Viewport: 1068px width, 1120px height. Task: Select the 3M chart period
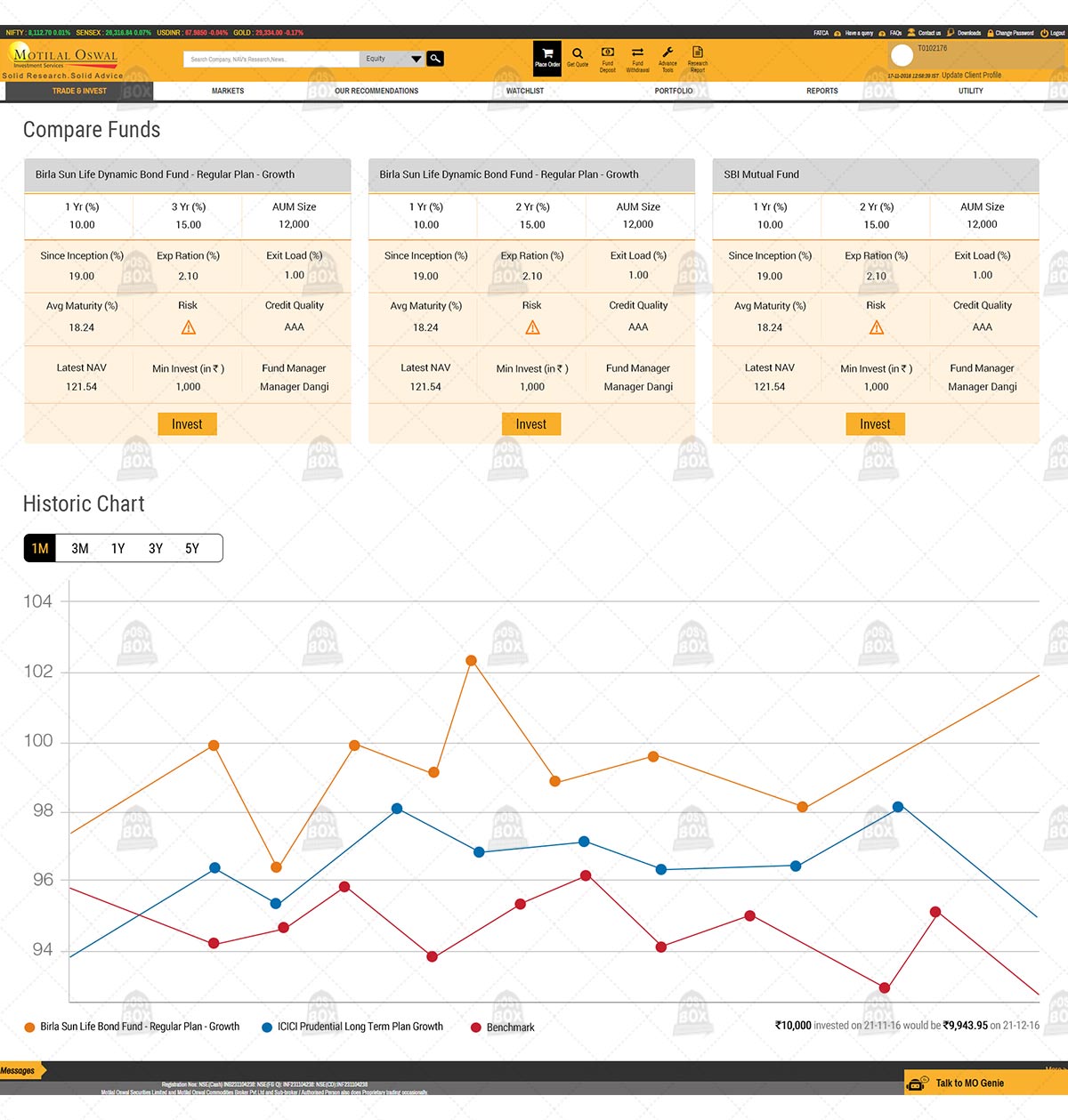(x=80, y=549)
